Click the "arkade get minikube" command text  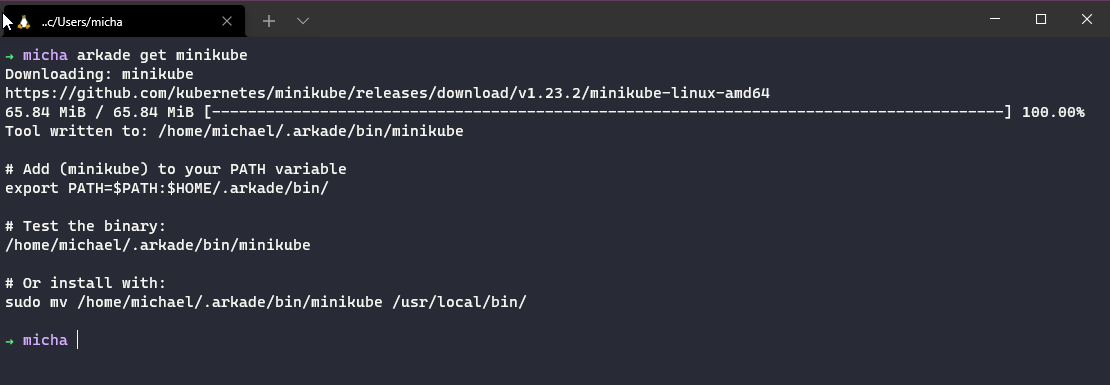162,55
